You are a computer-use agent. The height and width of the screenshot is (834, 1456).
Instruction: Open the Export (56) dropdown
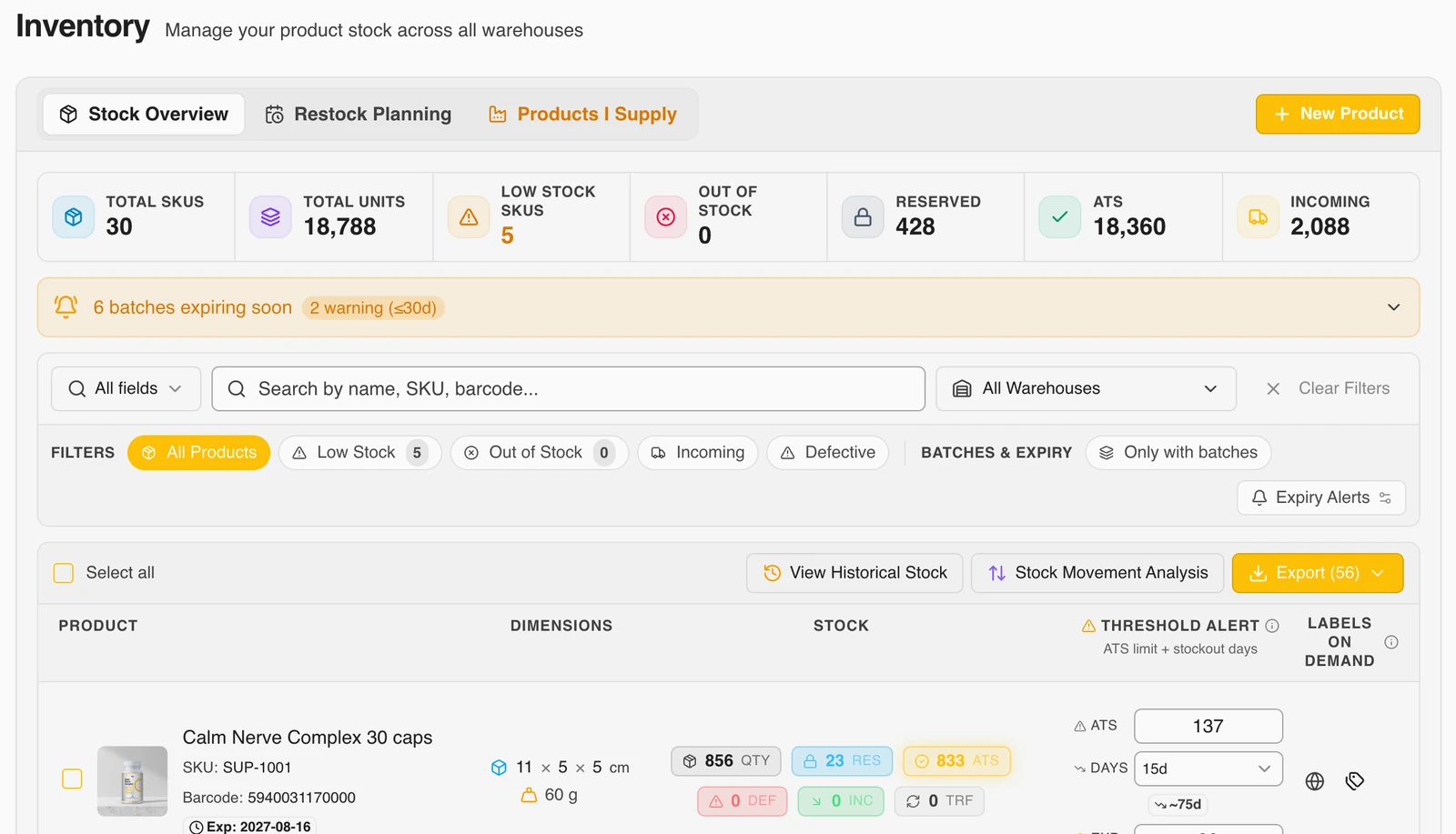(x=1318, y=573)
